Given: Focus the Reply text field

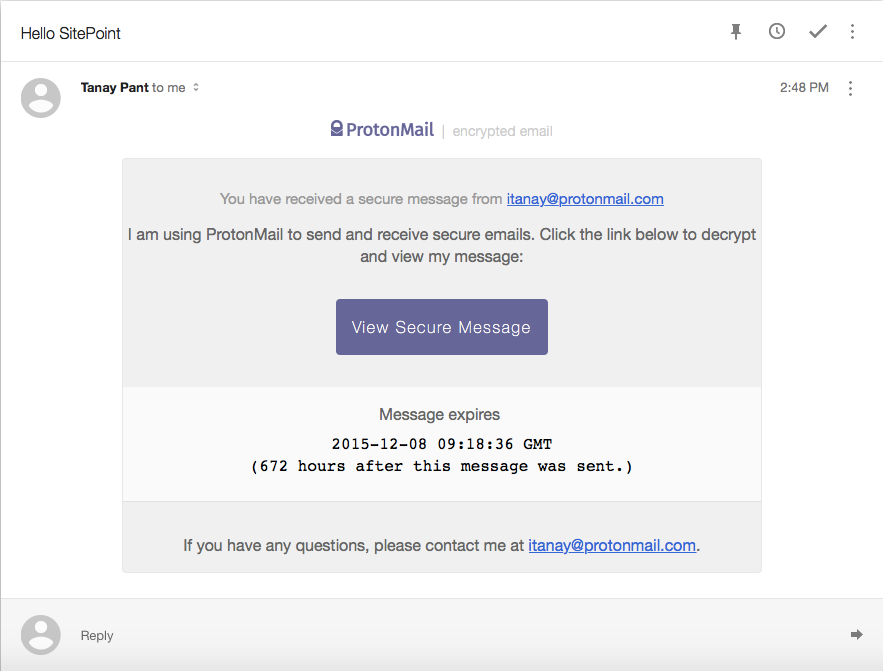Looking at the screenshot, I should click(x=400, y=636).
